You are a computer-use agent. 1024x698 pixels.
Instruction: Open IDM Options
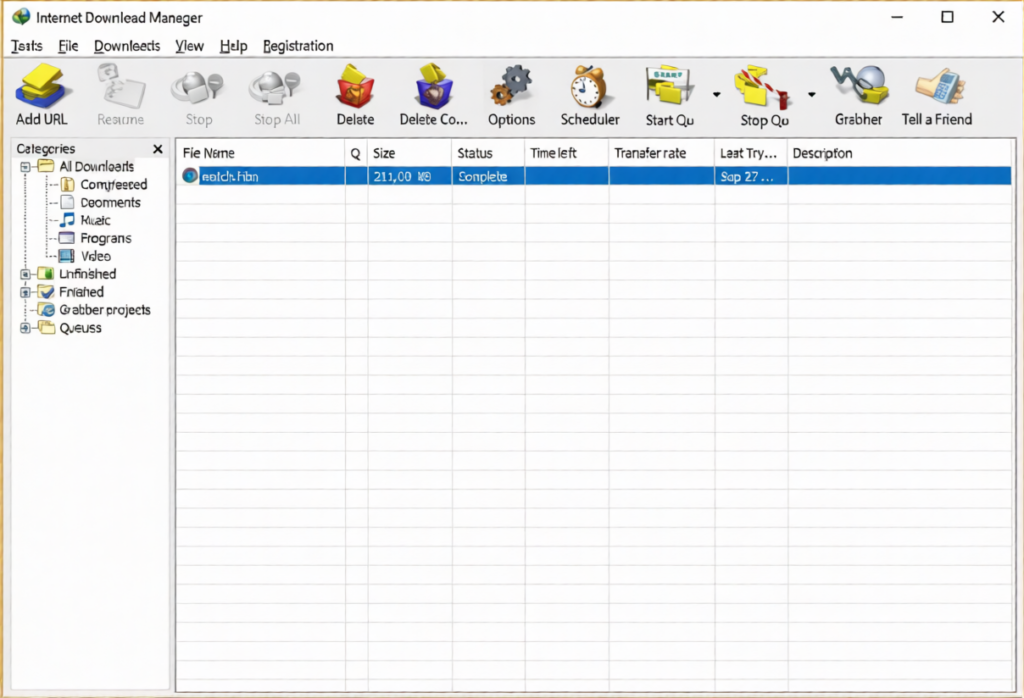coord(511,95)
